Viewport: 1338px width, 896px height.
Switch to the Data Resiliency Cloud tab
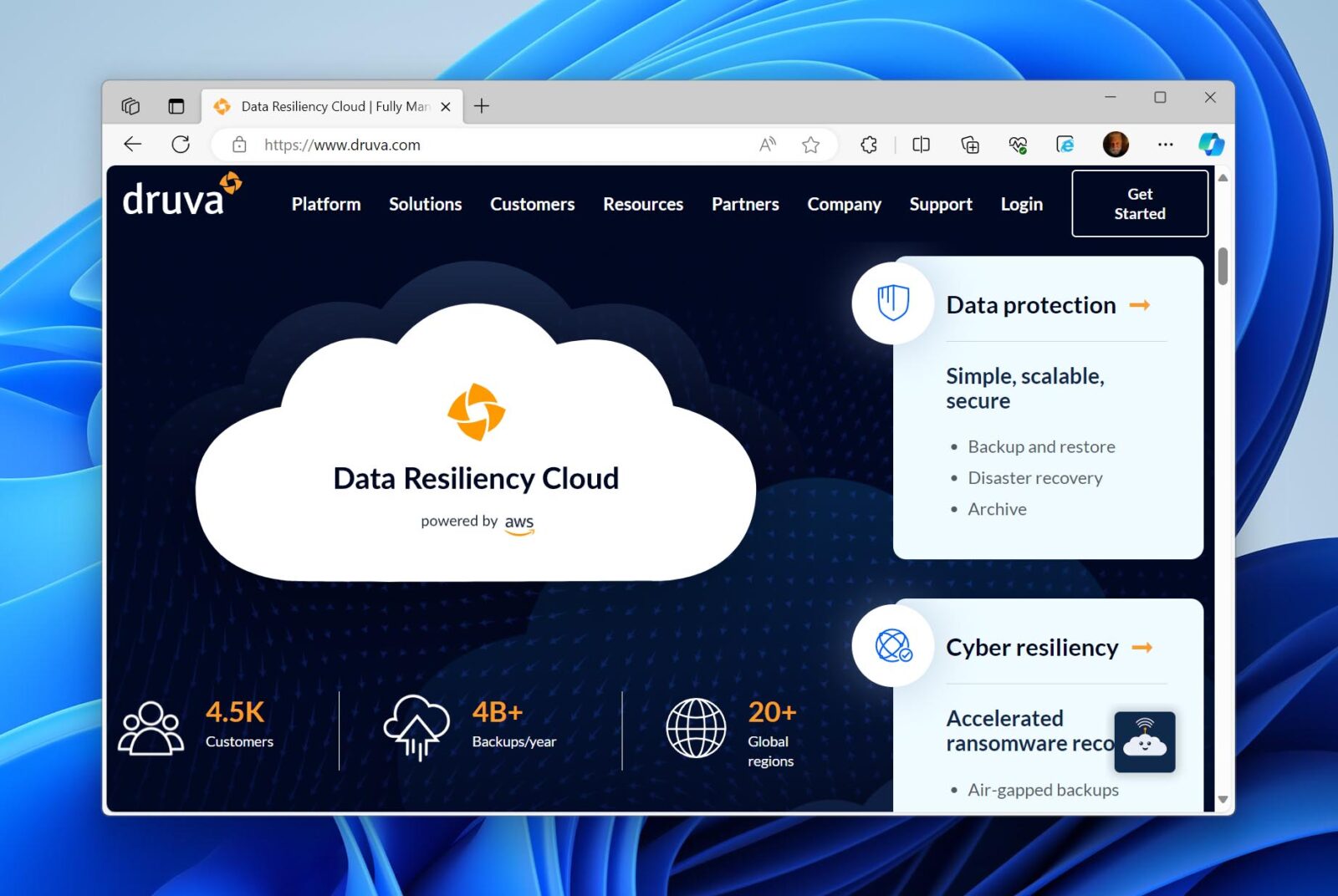click(326, 106)
